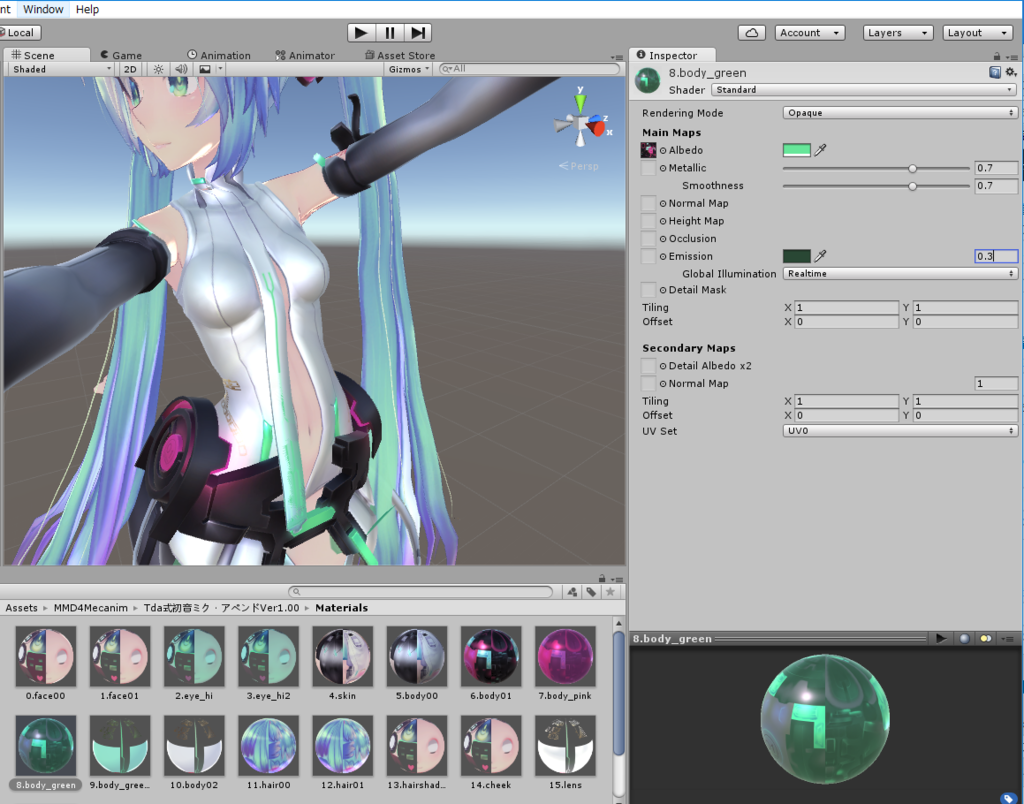Open the Layout dropdown
Viewport: 1024px width, 804px height.
(x=978, y=33)
